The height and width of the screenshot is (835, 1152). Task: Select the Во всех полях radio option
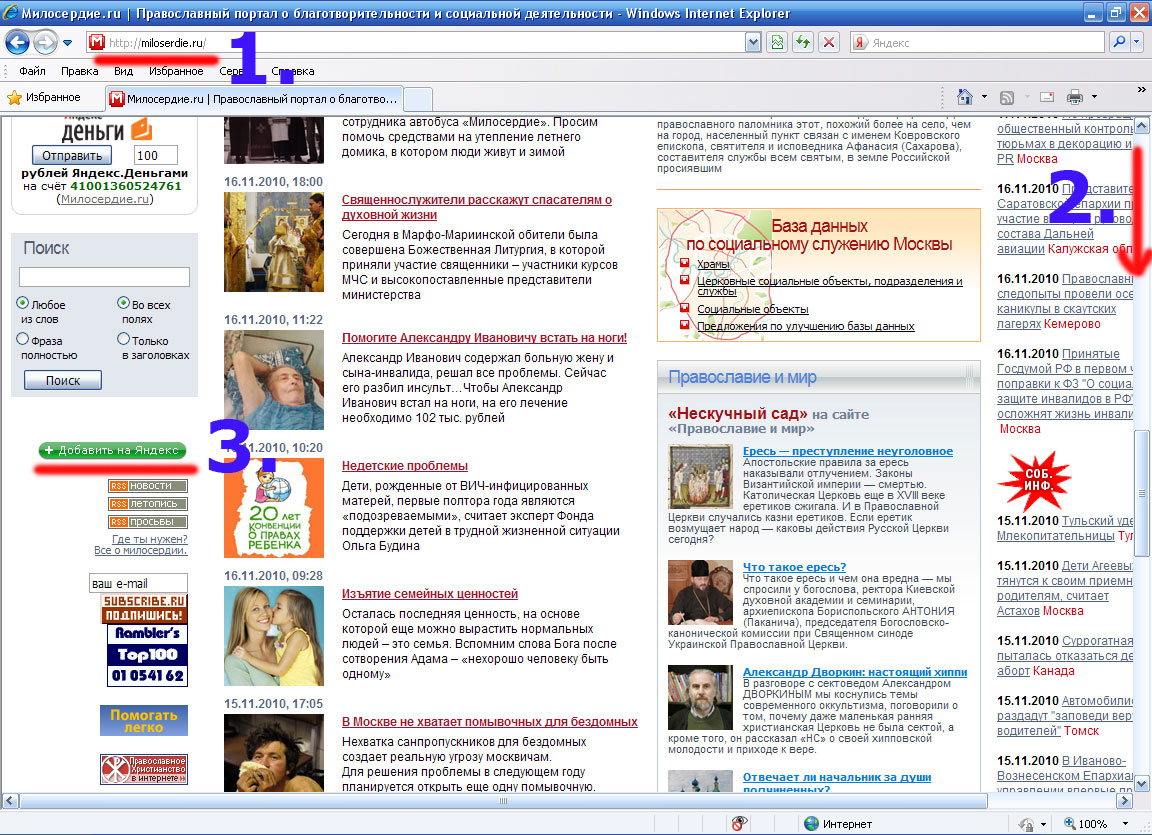click(x=123, y=303)
